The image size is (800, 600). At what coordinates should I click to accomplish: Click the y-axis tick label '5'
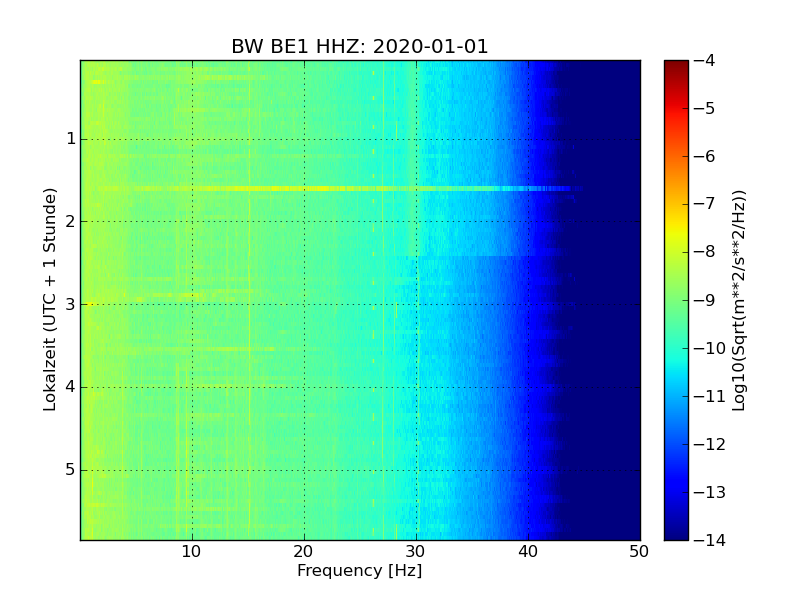pos(71,470)
